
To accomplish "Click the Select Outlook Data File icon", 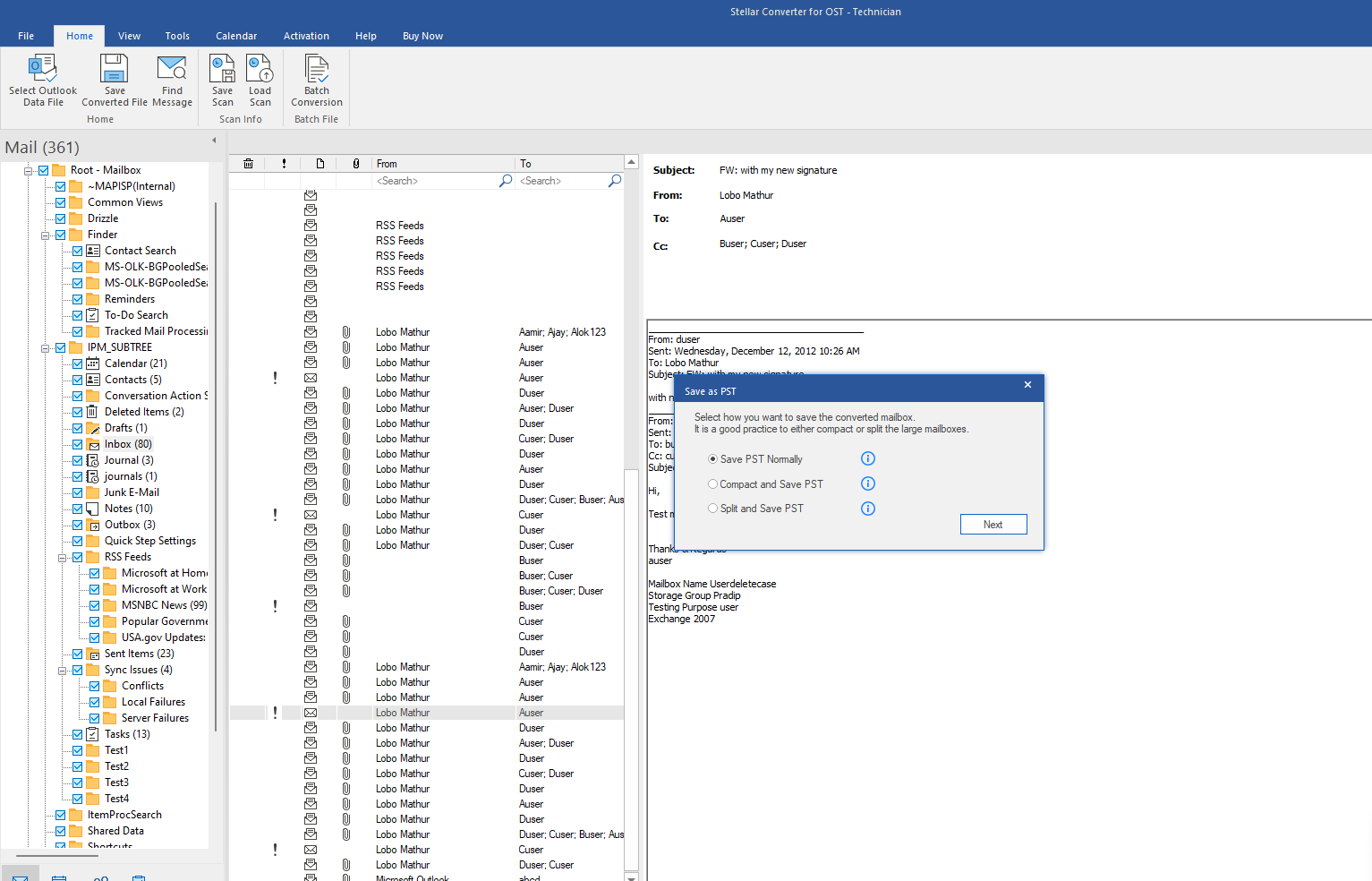I will pos(43,69).
